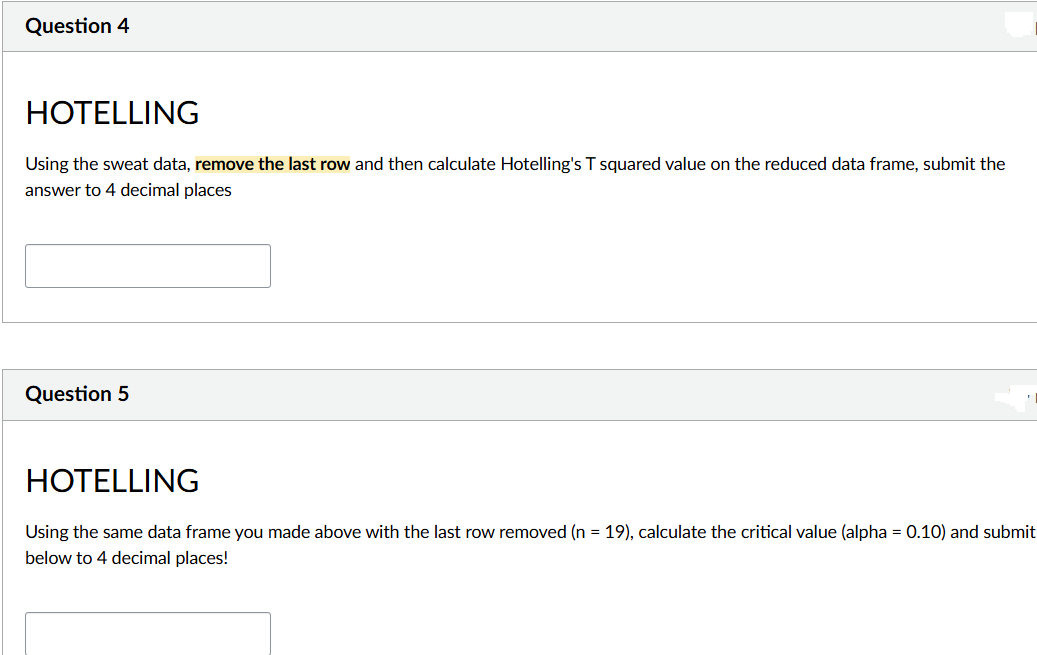Click the Question 4 answer input box
This screenshot has width=1037, height=655.
click(148, 266)
